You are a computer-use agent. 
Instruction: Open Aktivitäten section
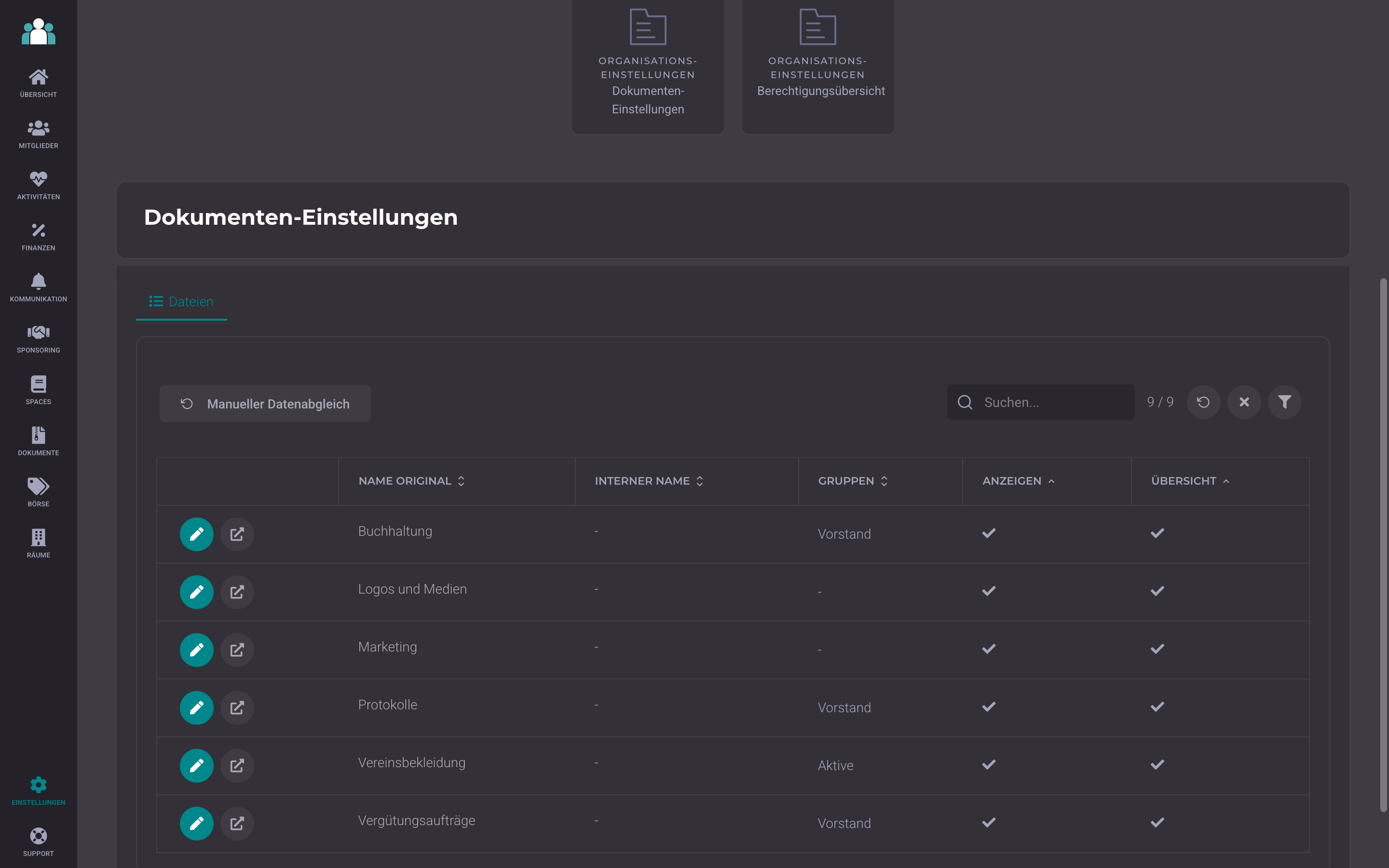coord(39,186)
